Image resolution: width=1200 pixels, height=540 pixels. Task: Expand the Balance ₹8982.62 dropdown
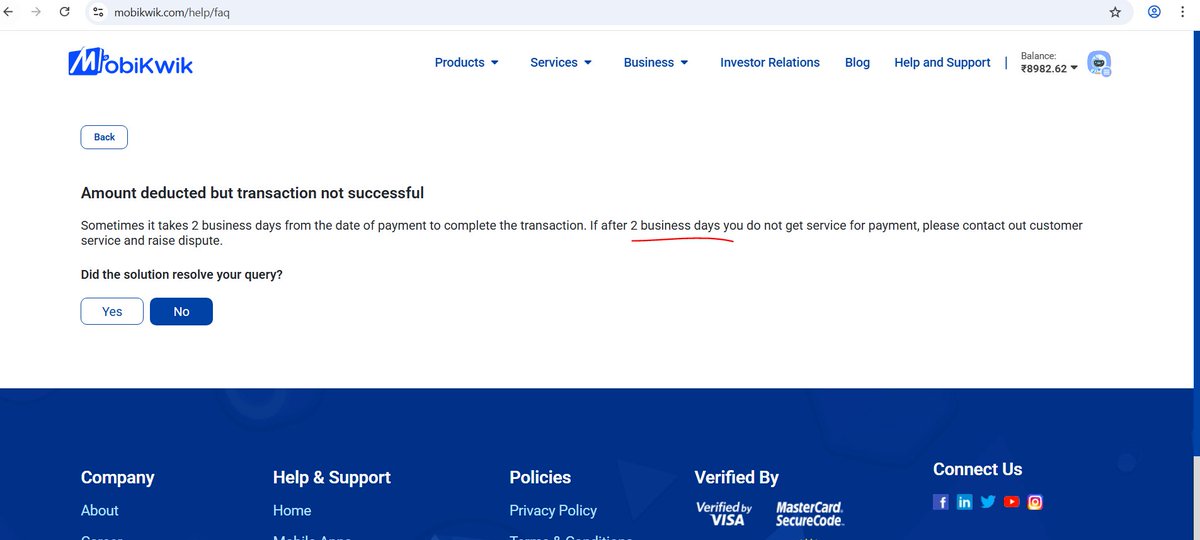[1049, 63]
